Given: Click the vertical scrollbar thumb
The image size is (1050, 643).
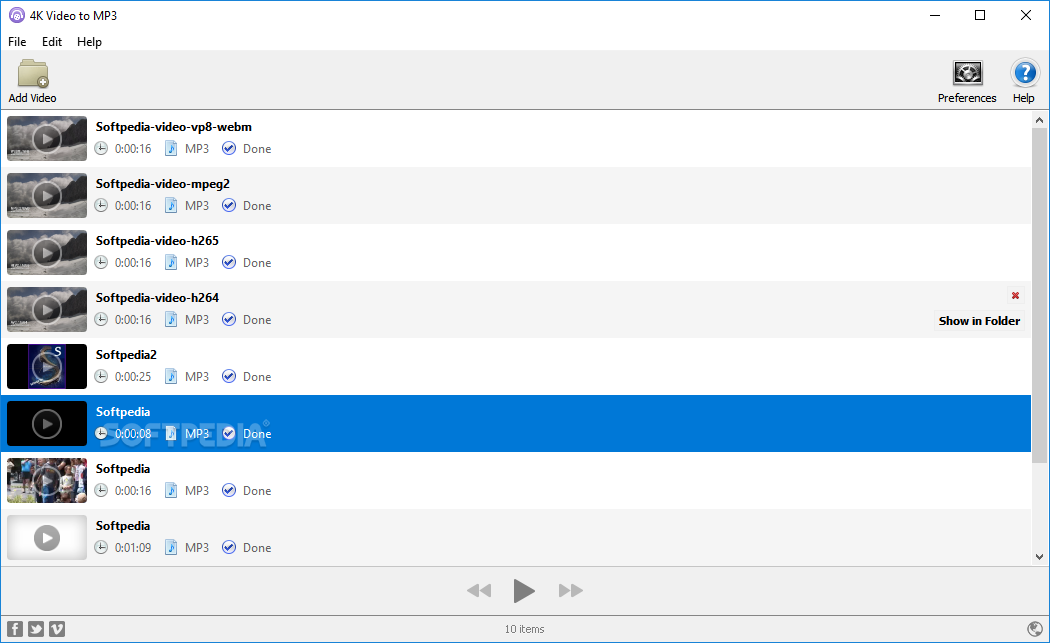Looking at the screenshot, I should [x=1039, y=295].
